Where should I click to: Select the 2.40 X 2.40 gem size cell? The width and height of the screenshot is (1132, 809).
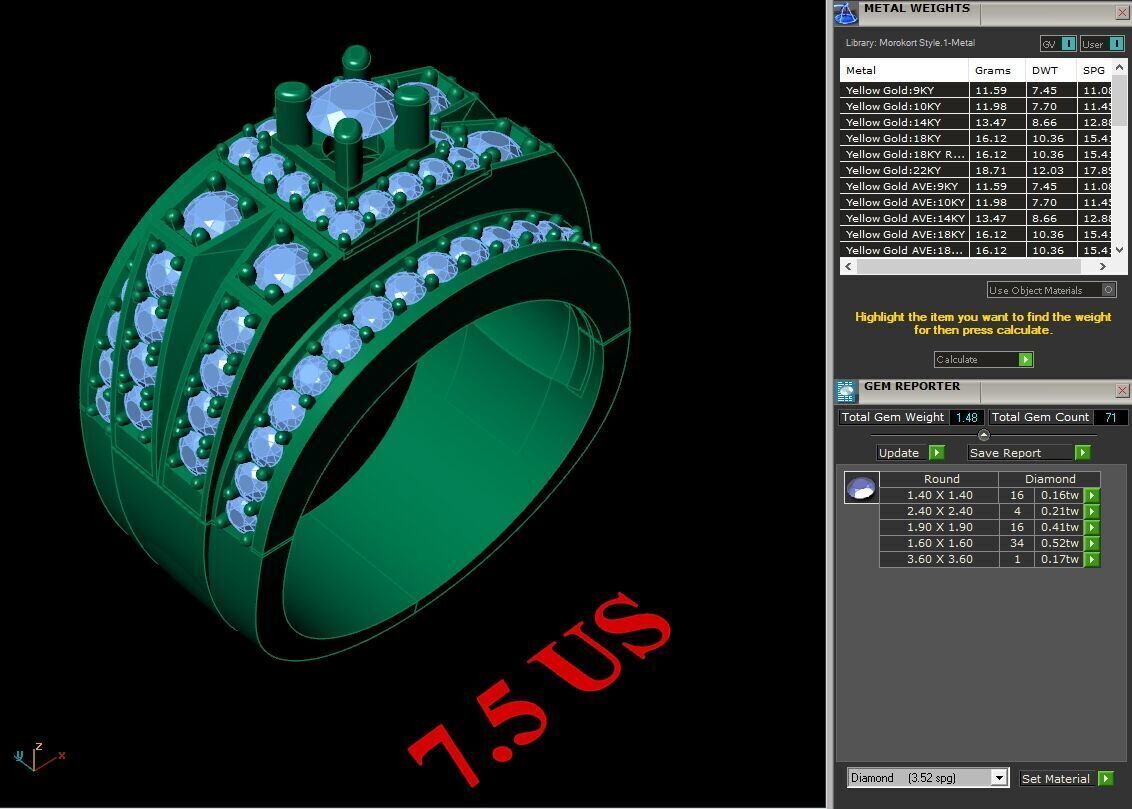[x=939, y=511]
